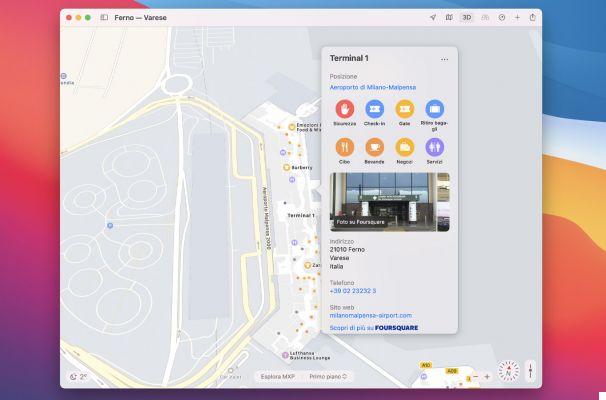The image size is (606, 400).
Task: Select the Servizi category icon
Action: pos(434,147)
